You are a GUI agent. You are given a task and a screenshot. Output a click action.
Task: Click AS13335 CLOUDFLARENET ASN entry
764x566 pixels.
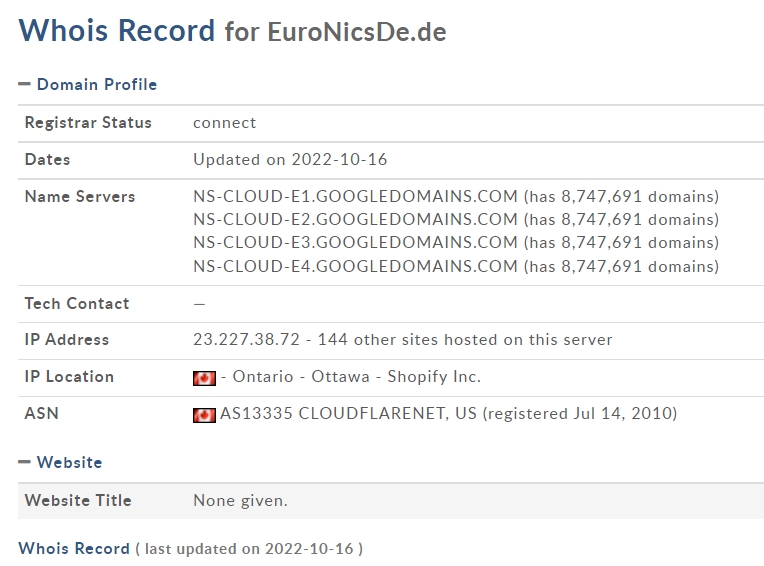point(348,414)
